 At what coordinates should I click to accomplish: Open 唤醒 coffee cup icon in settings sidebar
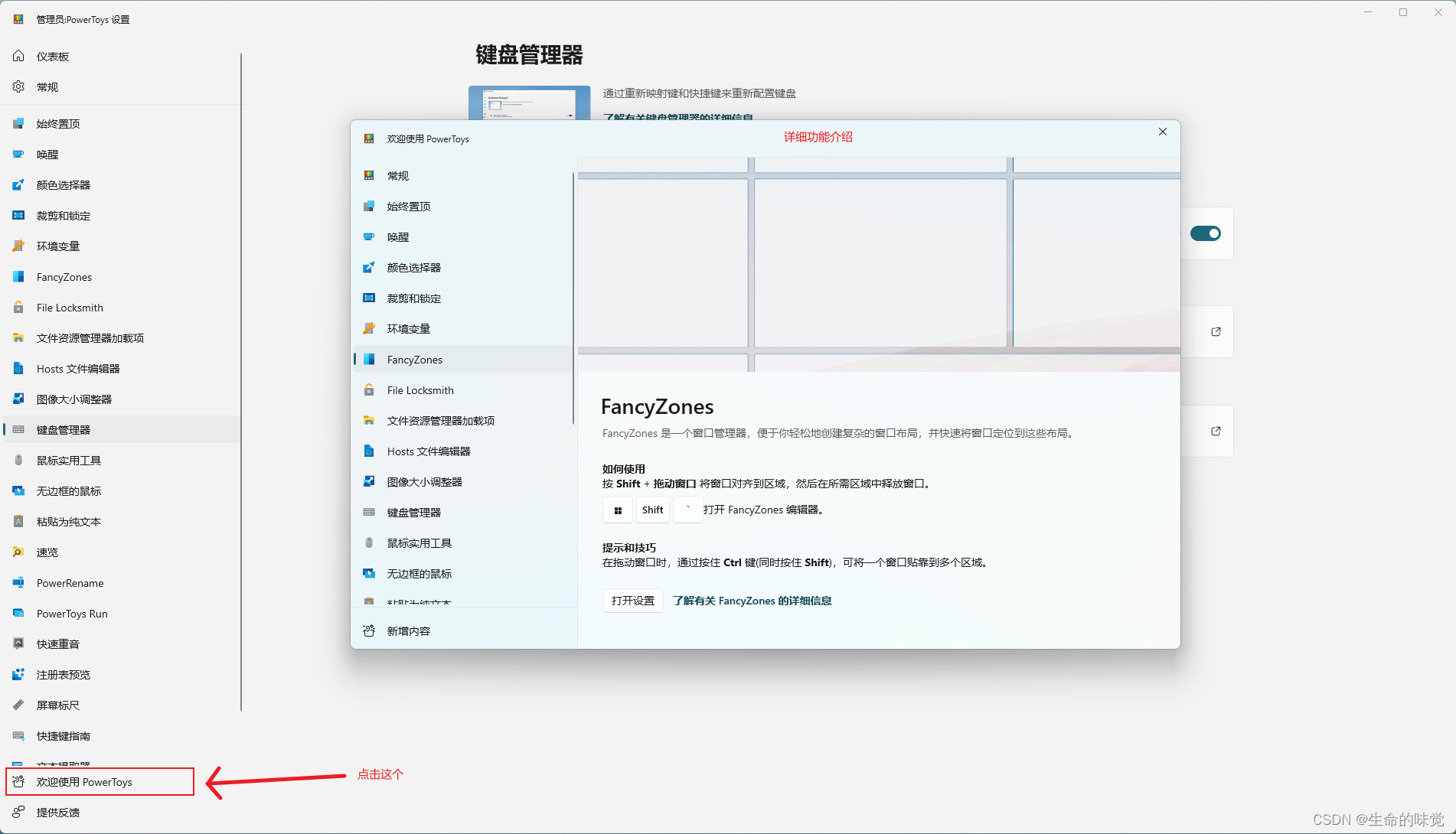[x=18, y=154]
